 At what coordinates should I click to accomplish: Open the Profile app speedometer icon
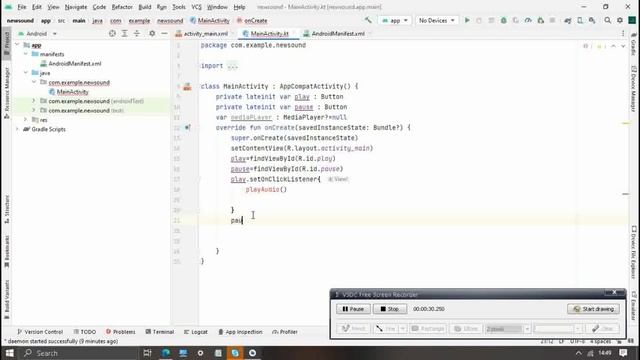(x=528, y=20)
